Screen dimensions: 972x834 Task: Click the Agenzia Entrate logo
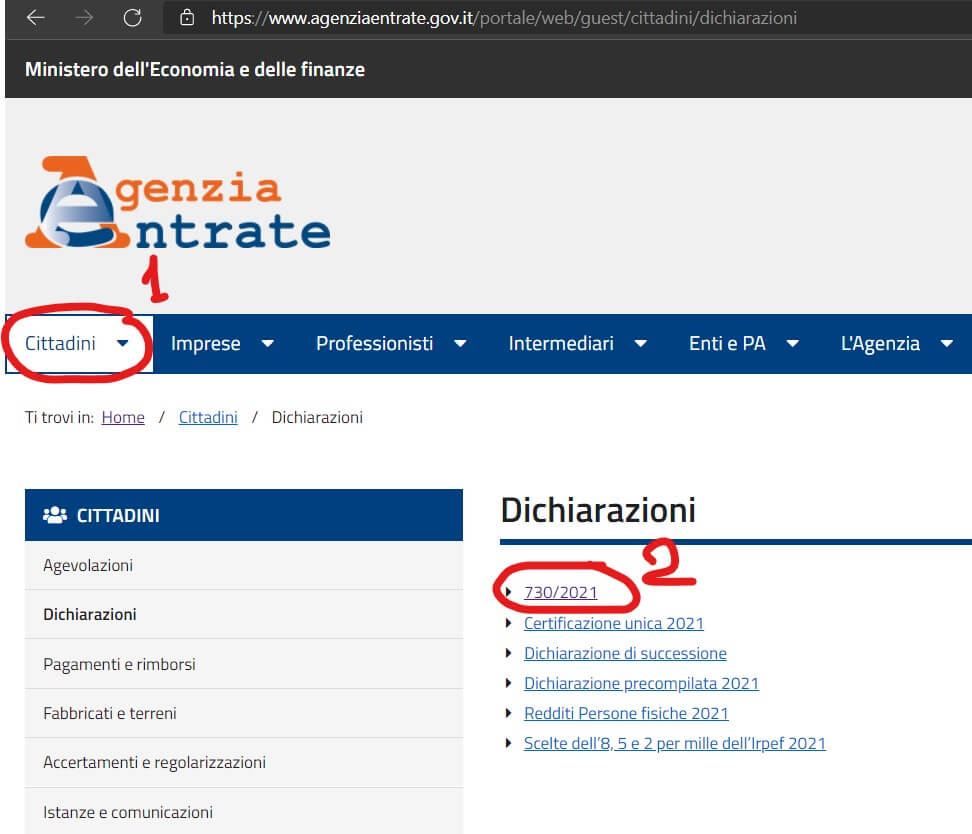(177, 204)
